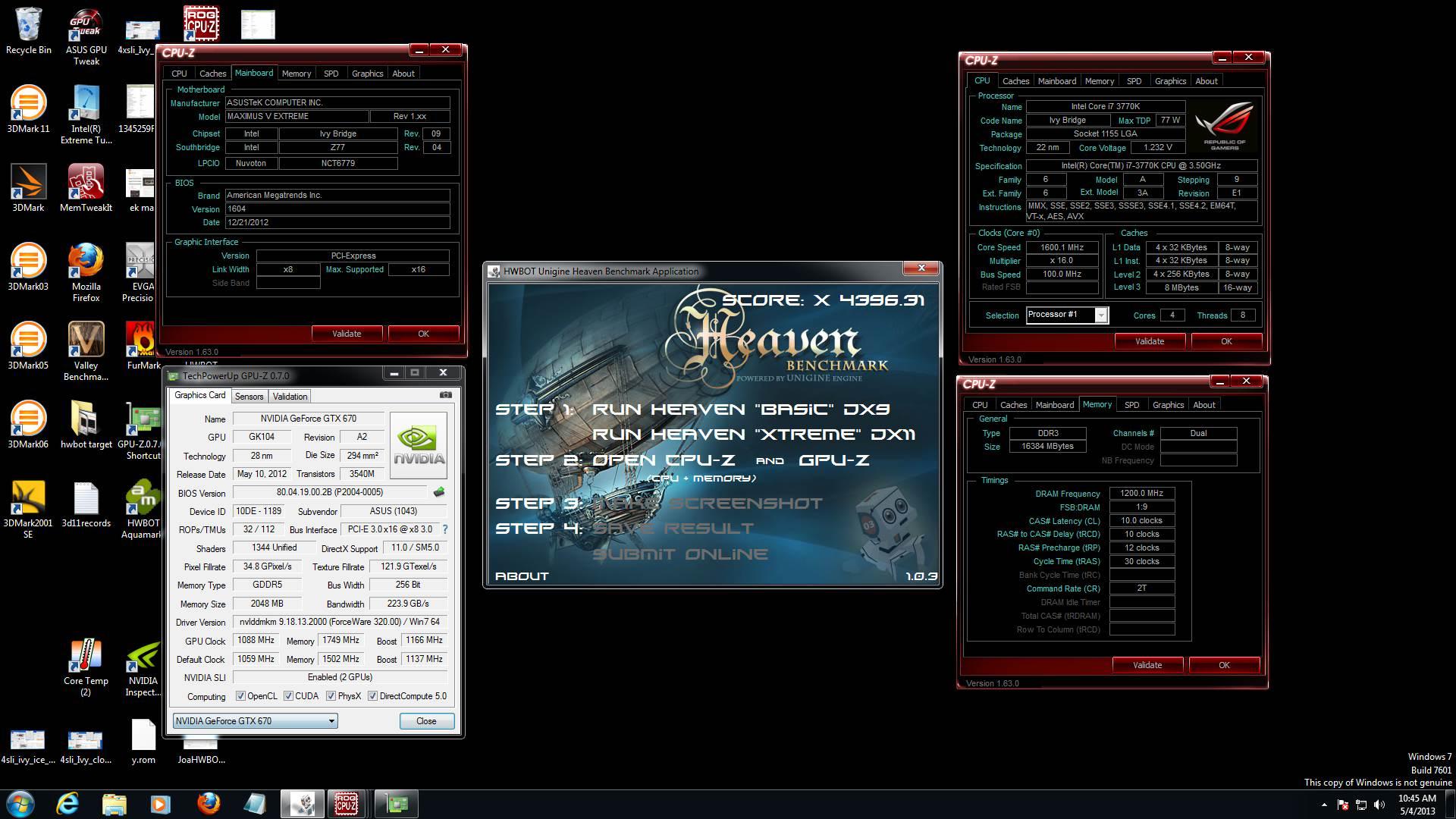Open About tab in Memory CPU-Z window

tap(1204, 405)
